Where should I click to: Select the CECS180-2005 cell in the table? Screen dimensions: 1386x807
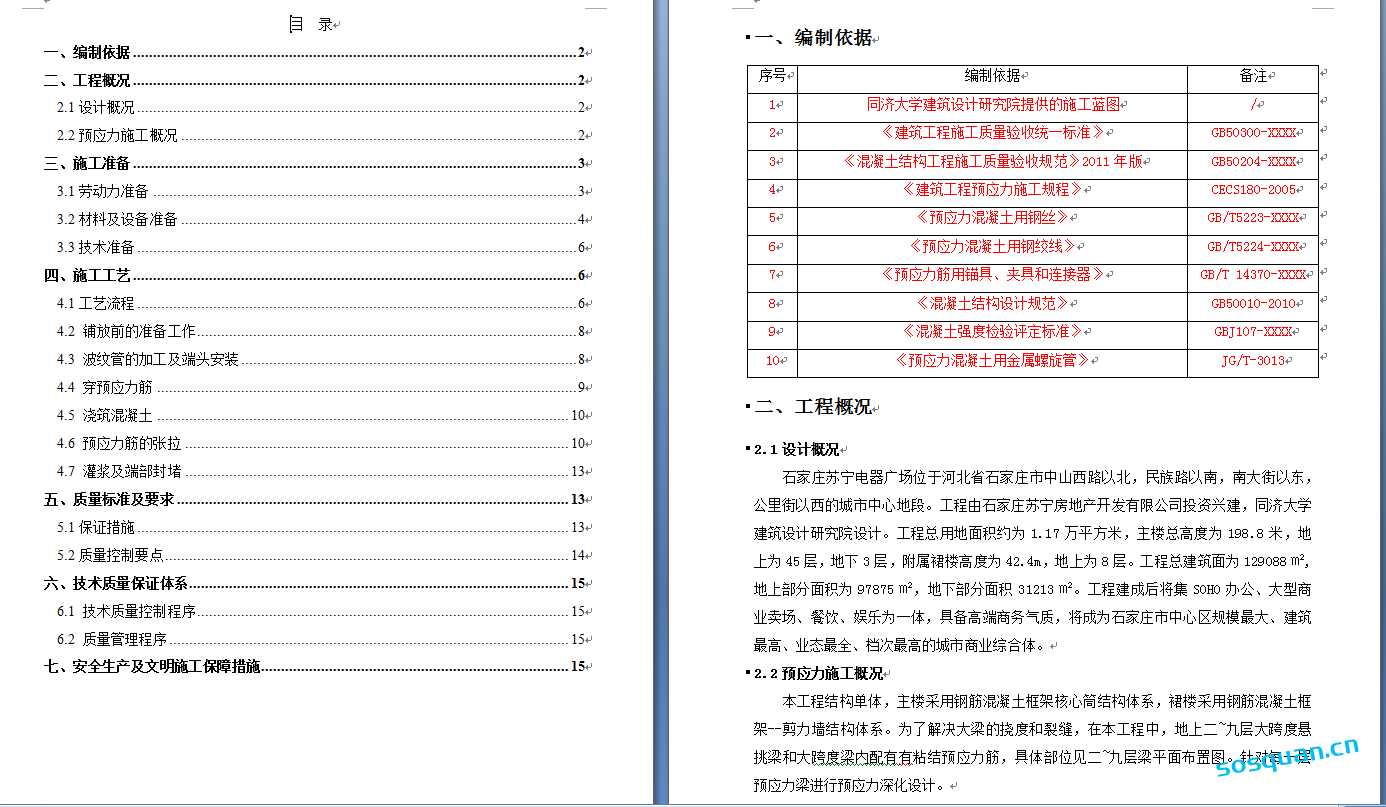1252,190
